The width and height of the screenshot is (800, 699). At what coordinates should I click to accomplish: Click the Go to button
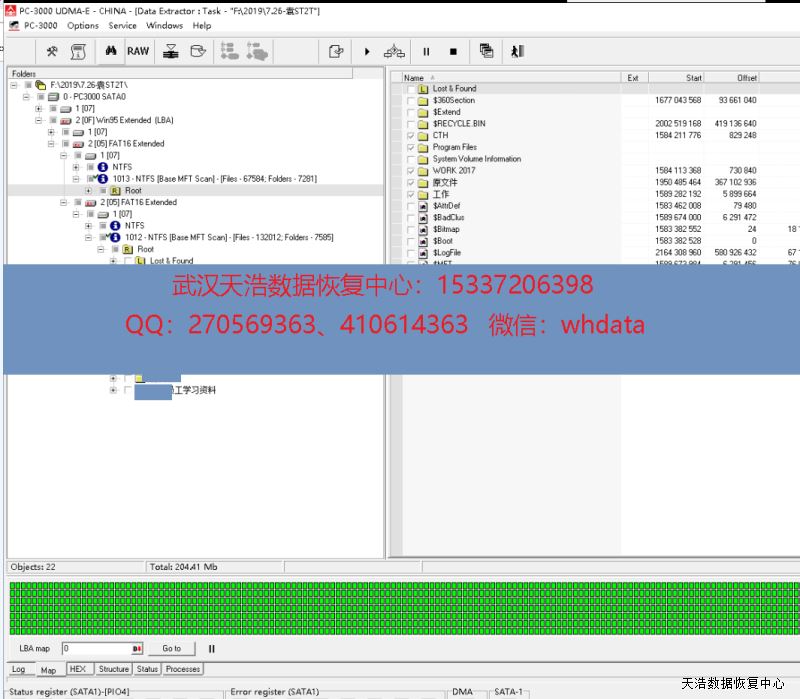pos(172,648)
